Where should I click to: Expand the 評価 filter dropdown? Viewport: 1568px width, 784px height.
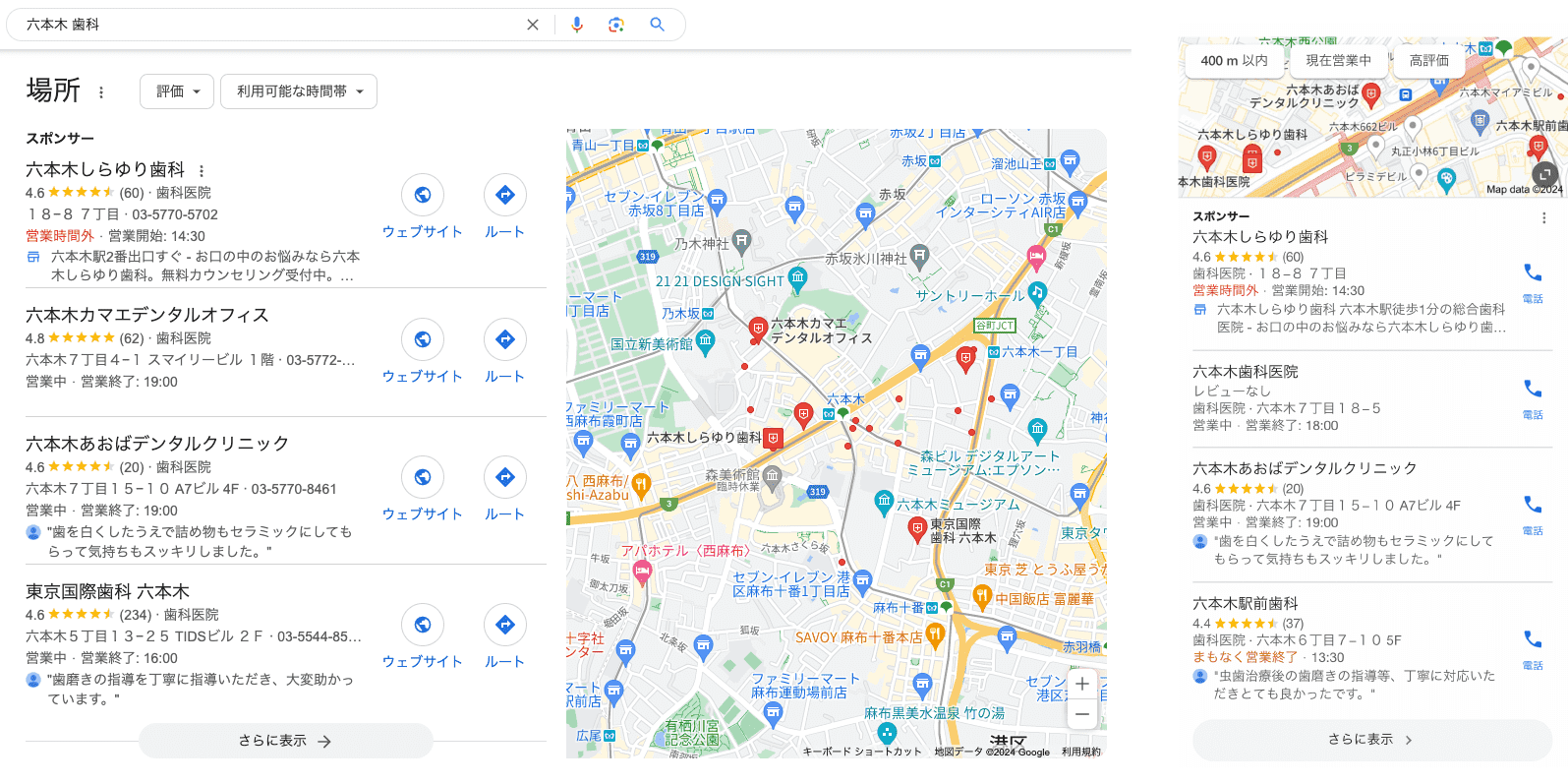pyautogui.click(x=177, y=91)
